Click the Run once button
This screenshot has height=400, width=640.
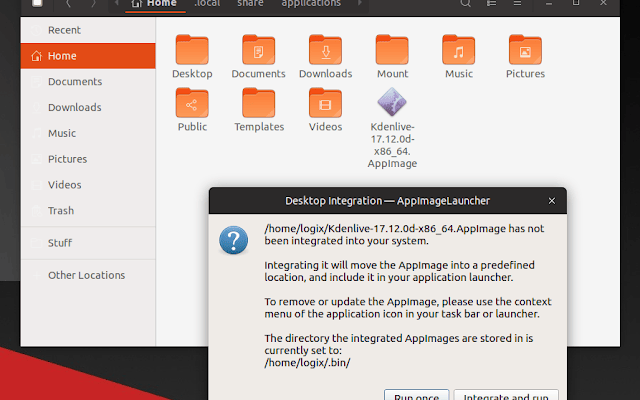coord(416,395)
